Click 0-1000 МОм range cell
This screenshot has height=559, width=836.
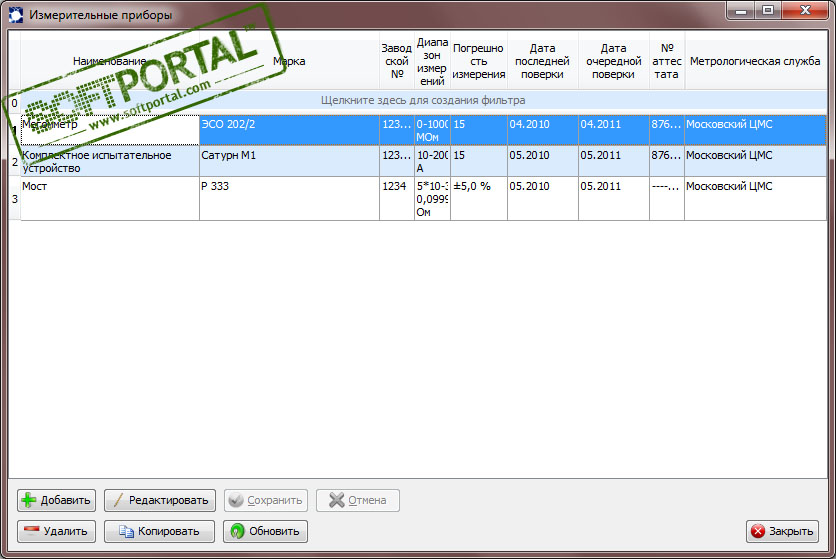pyautogui.click(x=432, y=130)
